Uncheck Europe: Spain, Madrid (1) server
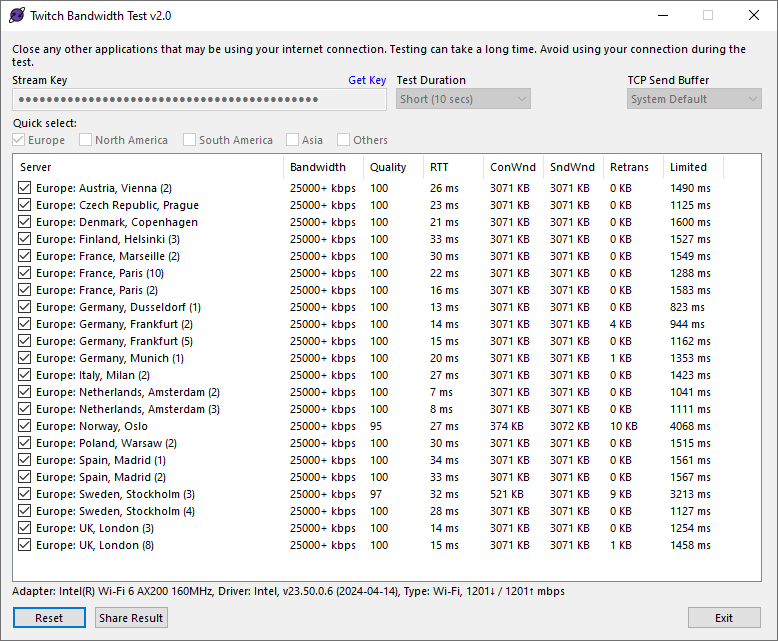The image size is (778, 641). [x=24, y=460]
